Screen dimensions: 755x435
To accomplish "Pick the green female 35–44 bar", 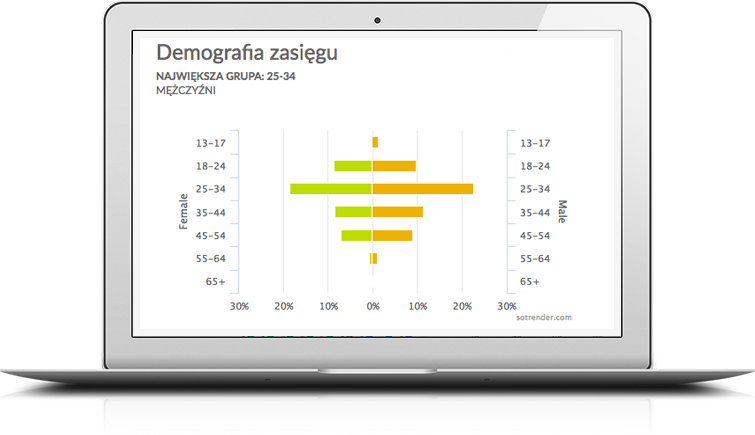I will pos(354,212).
